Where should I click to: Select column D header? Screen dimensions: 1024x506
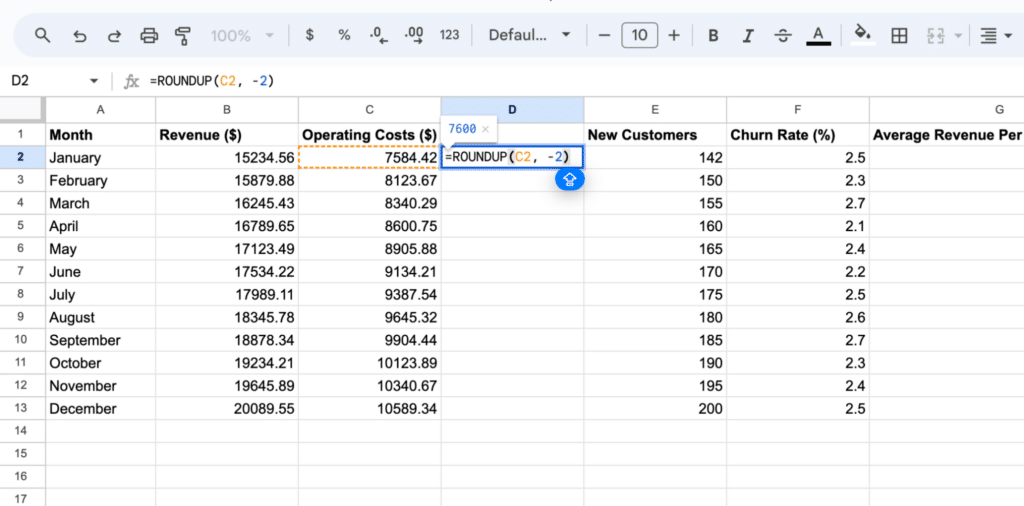click(512, 110)
